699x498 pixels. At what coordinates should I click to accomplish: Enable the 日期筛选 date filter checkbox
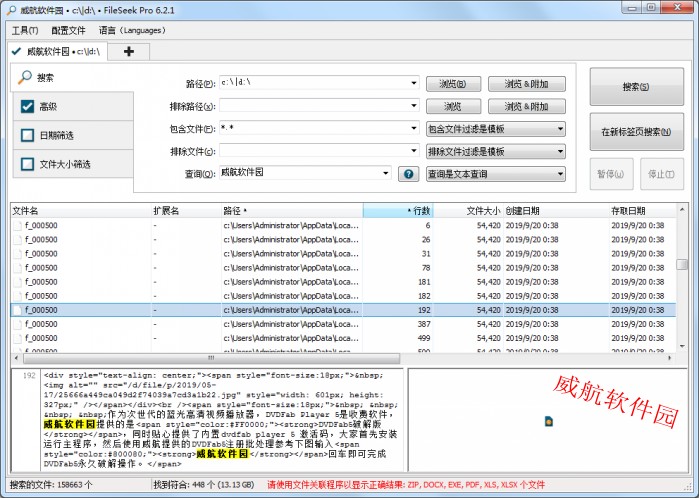point(27,135)
